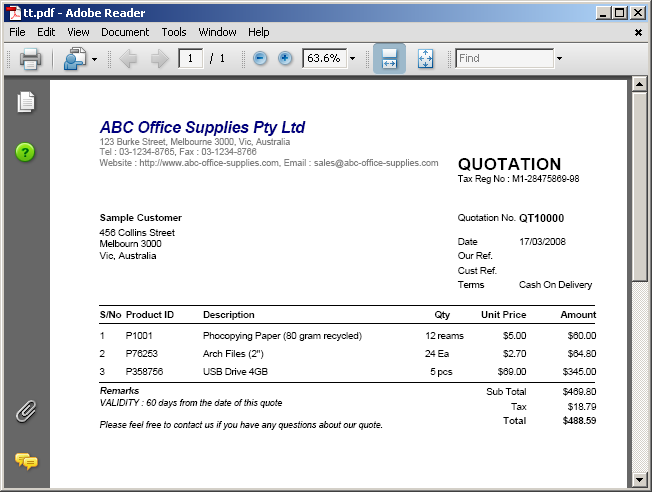The width and height of the screenshot is (652, 492).
Task: Zoom out with the minus button
Action: pyautogui.click(x=260, y=59)
